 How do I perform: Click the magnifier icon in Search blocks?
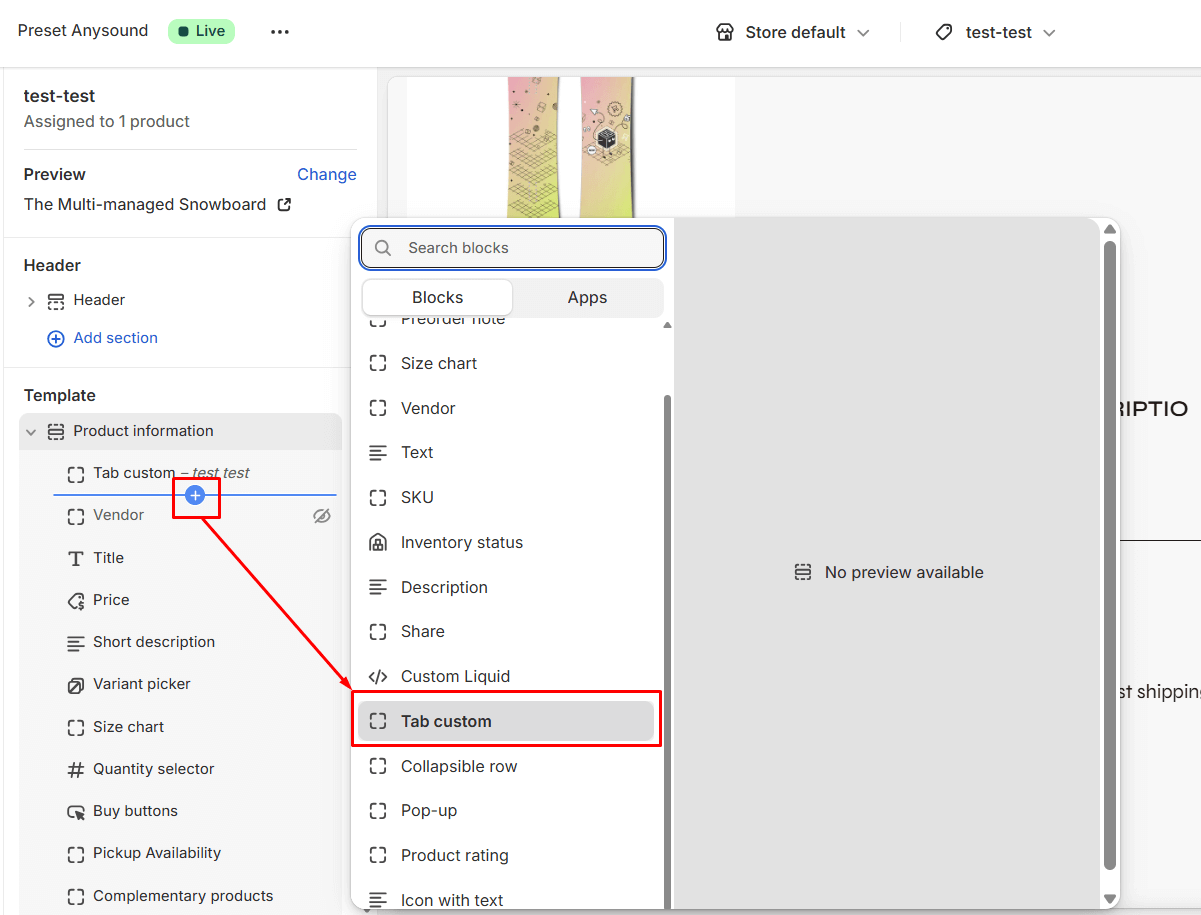pyautogui.click(x=383, y=247)
